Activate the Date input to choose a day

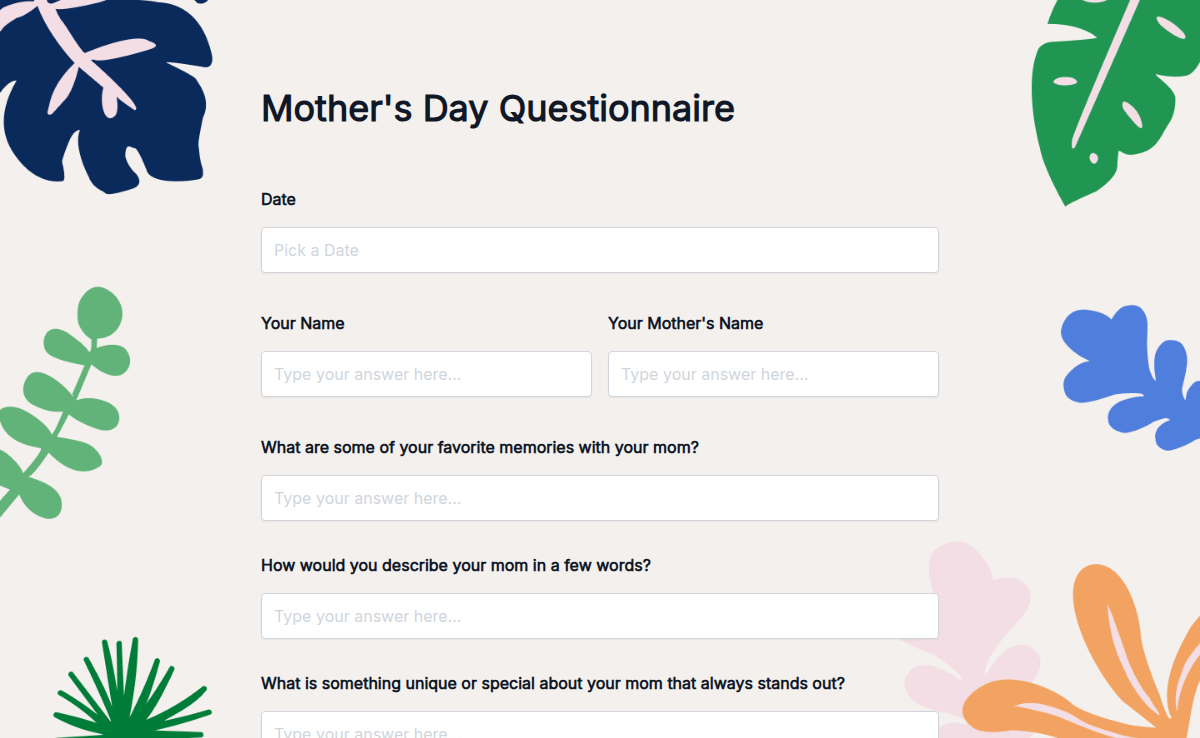coord(599,249)
